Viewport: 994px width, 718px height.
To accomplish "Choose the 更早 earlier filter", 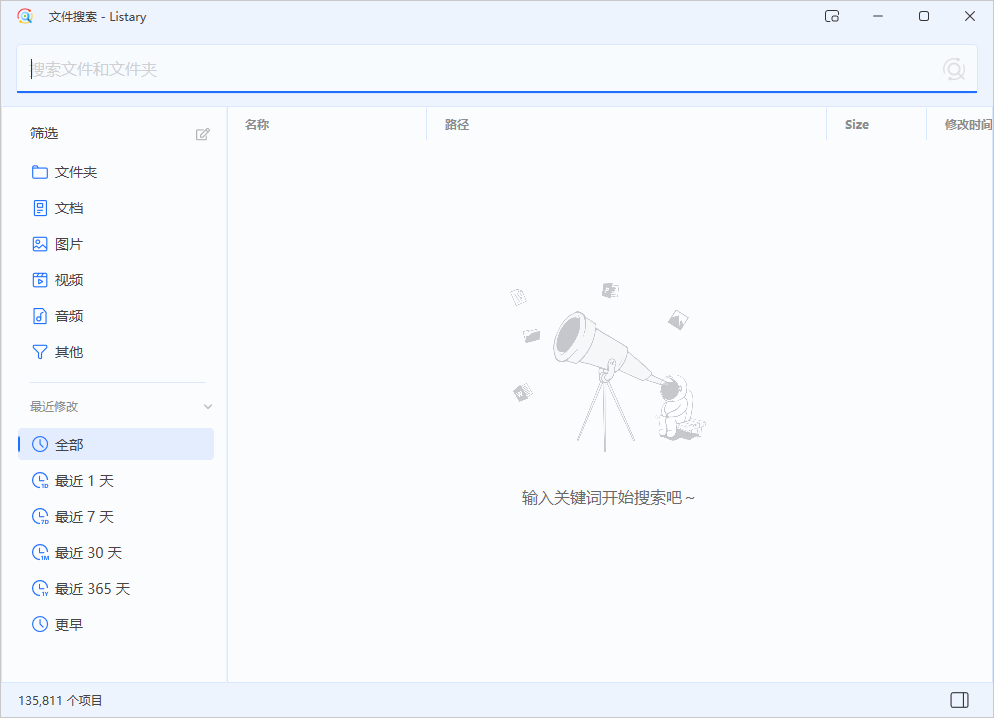I will coord(116,624).
